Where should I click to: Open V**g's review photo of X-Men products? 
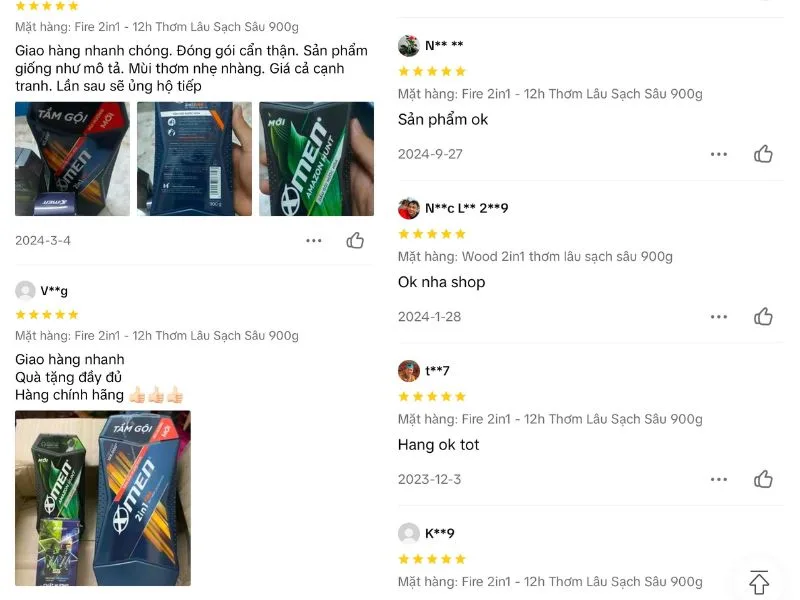pyautogui.click(x=103, y=498)
